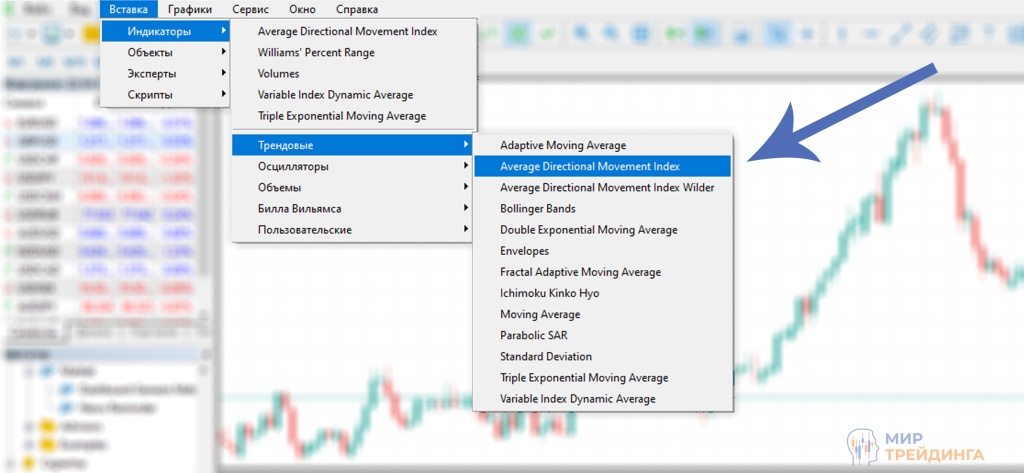
Task: Expand the Эксперты submenu
Action: click(x=152, y=73)
